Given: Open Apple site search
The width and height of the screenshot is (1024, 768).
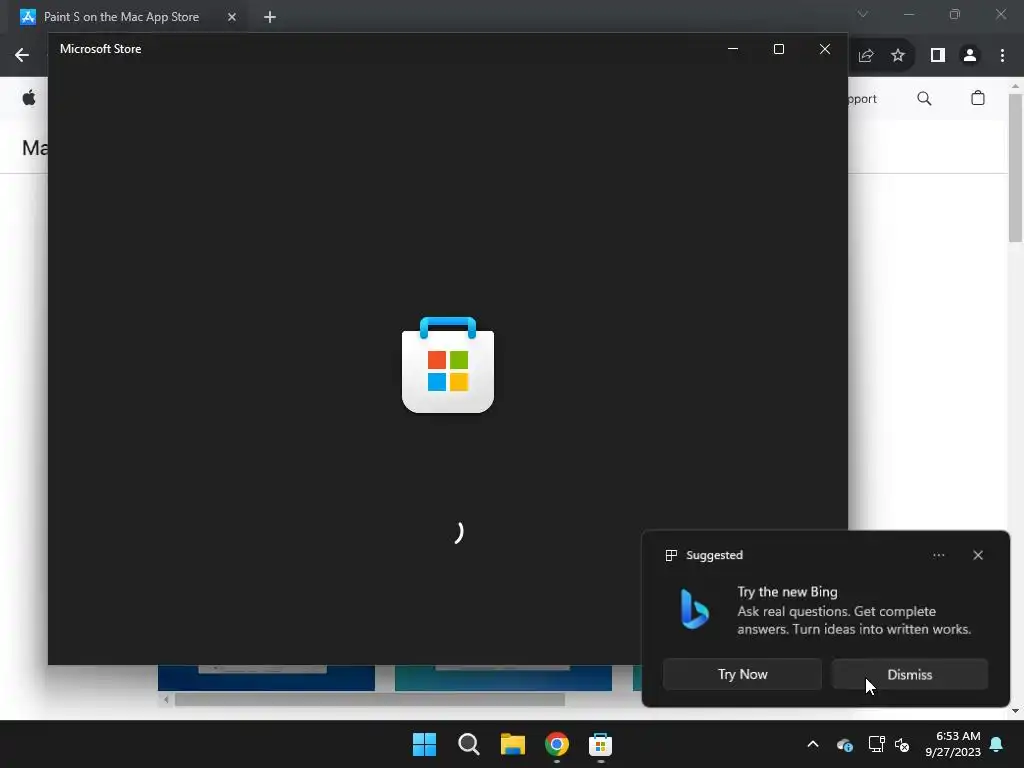Looking at the screenshot, I should 924,99.
